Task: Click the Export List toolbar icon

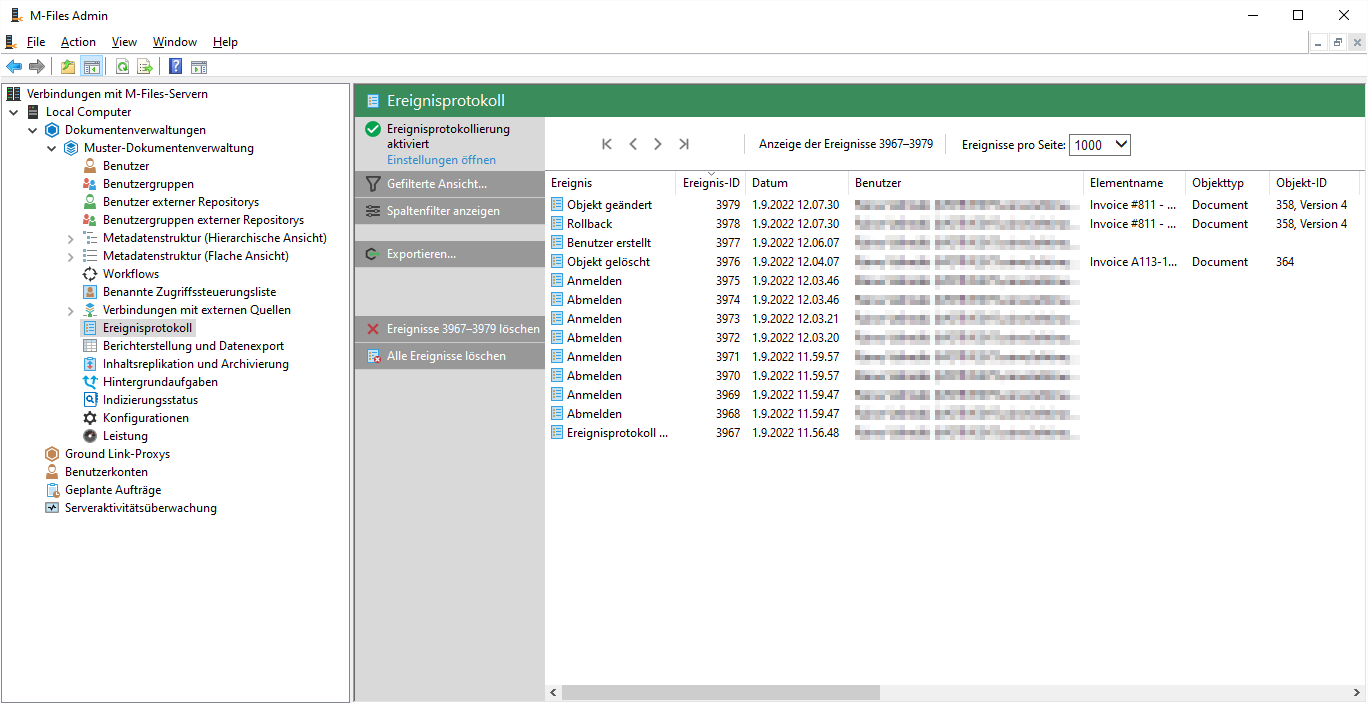Action: tap(145, 67)
